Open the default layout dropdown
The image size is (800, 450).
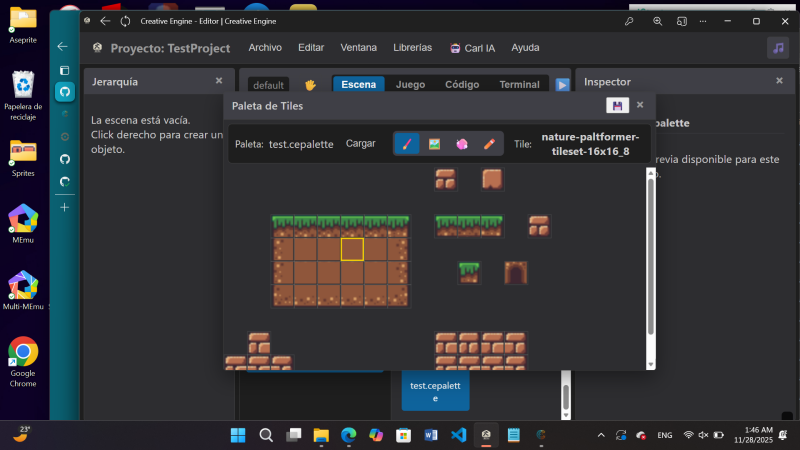[268, 85]
